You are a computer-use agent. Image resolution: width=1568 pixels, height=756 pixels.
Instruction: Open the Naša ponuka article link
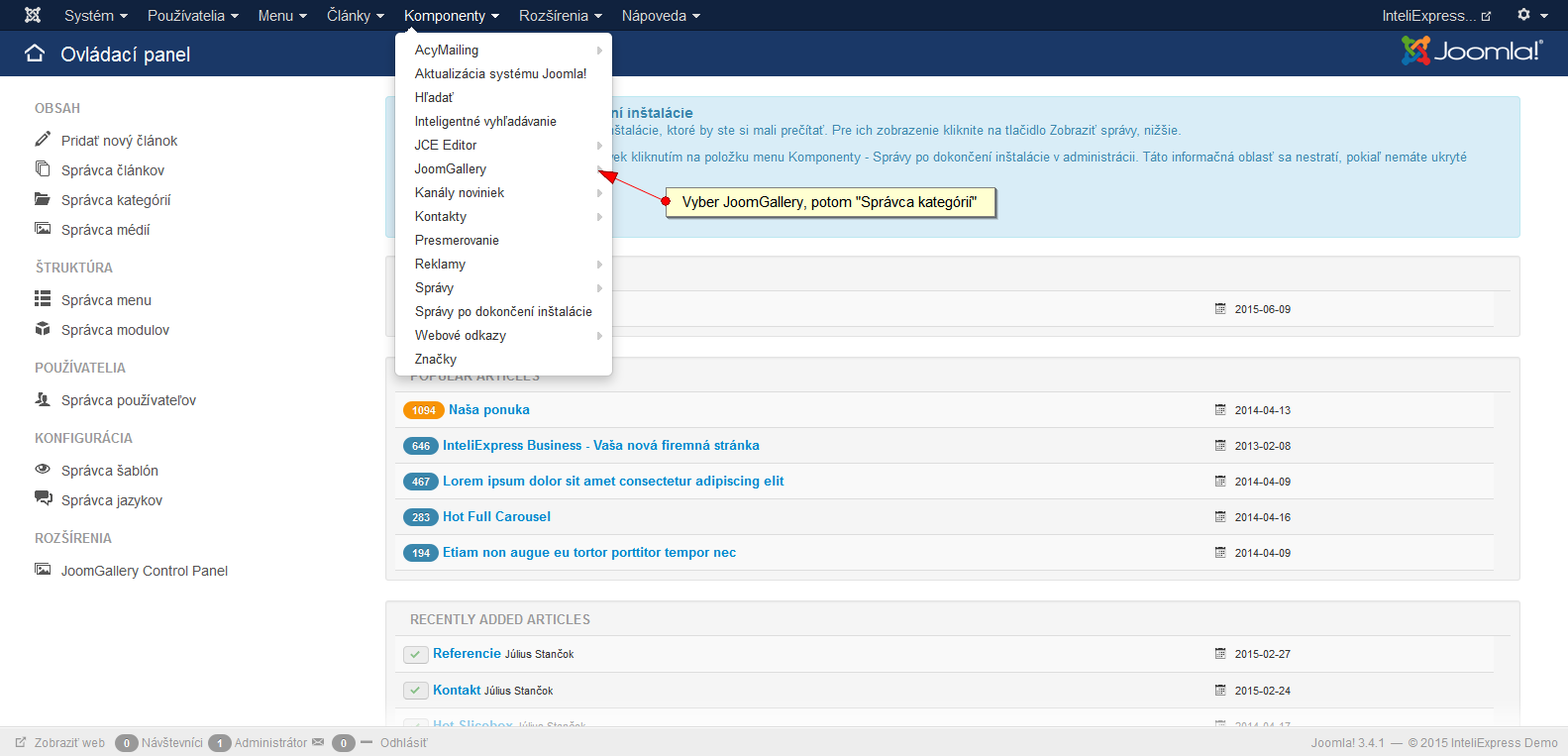pos(489,409)
